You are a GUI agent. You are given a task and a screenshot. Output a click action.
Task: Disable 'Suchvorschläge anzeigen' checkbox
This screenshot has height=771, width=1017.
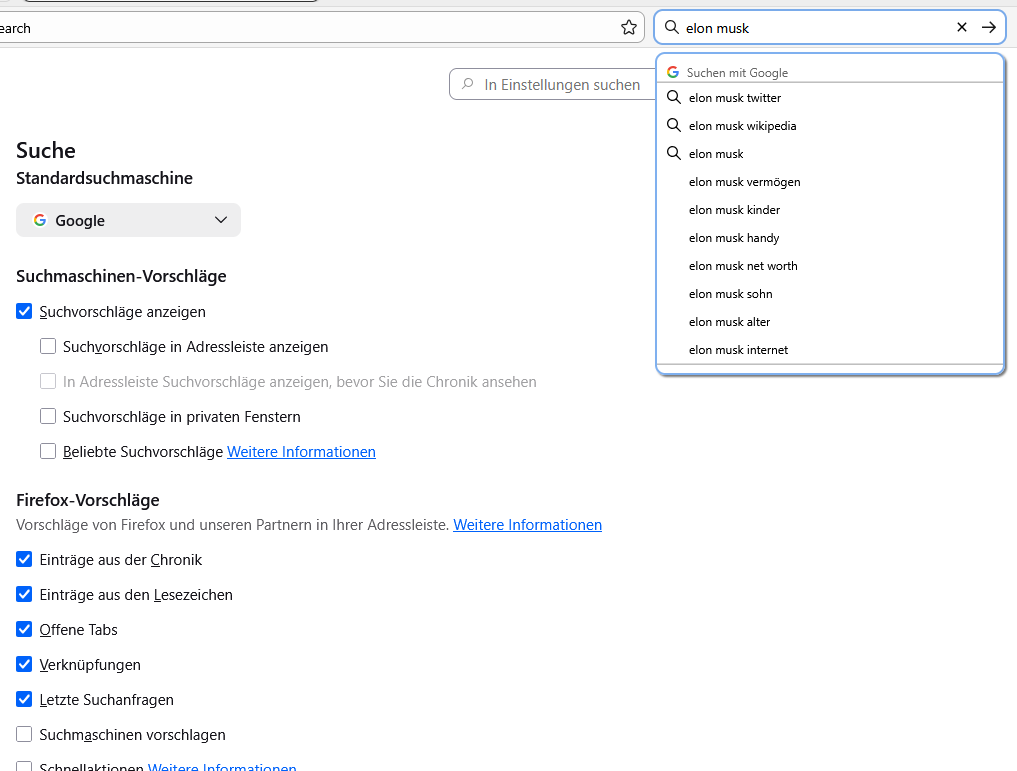25,312
